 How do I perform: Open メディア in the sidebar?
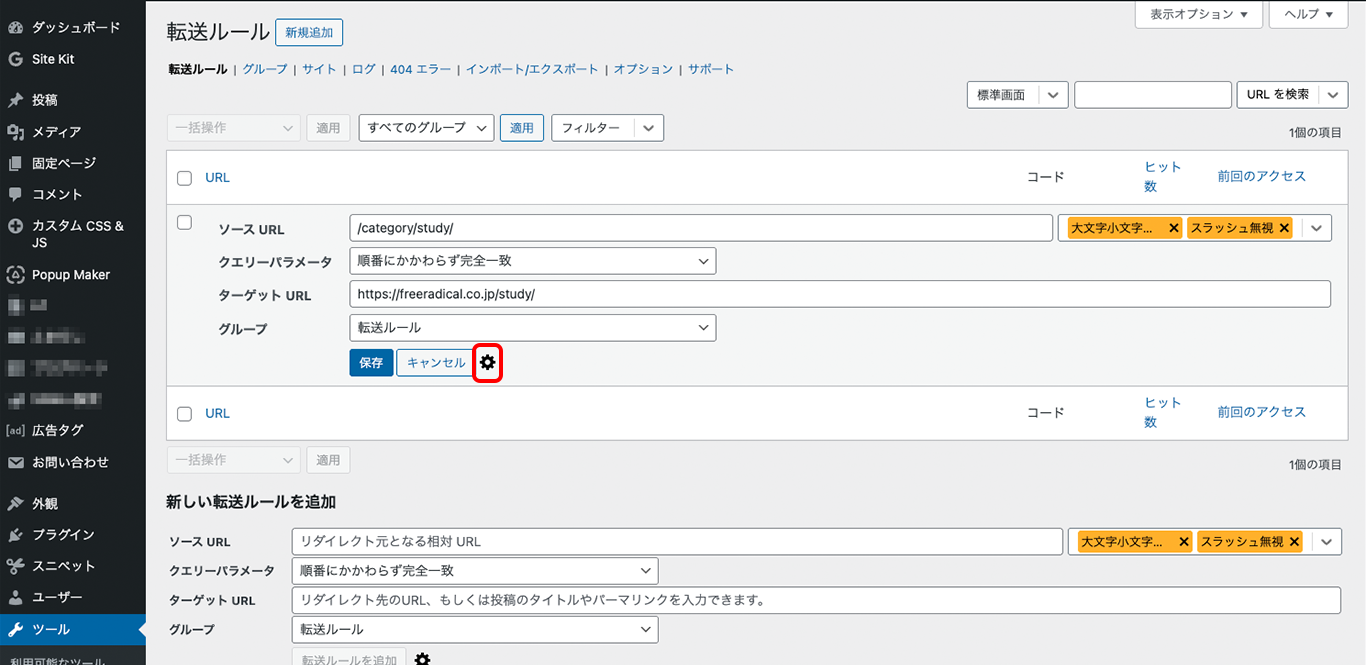pyautogui.click(x=56, y=132)
